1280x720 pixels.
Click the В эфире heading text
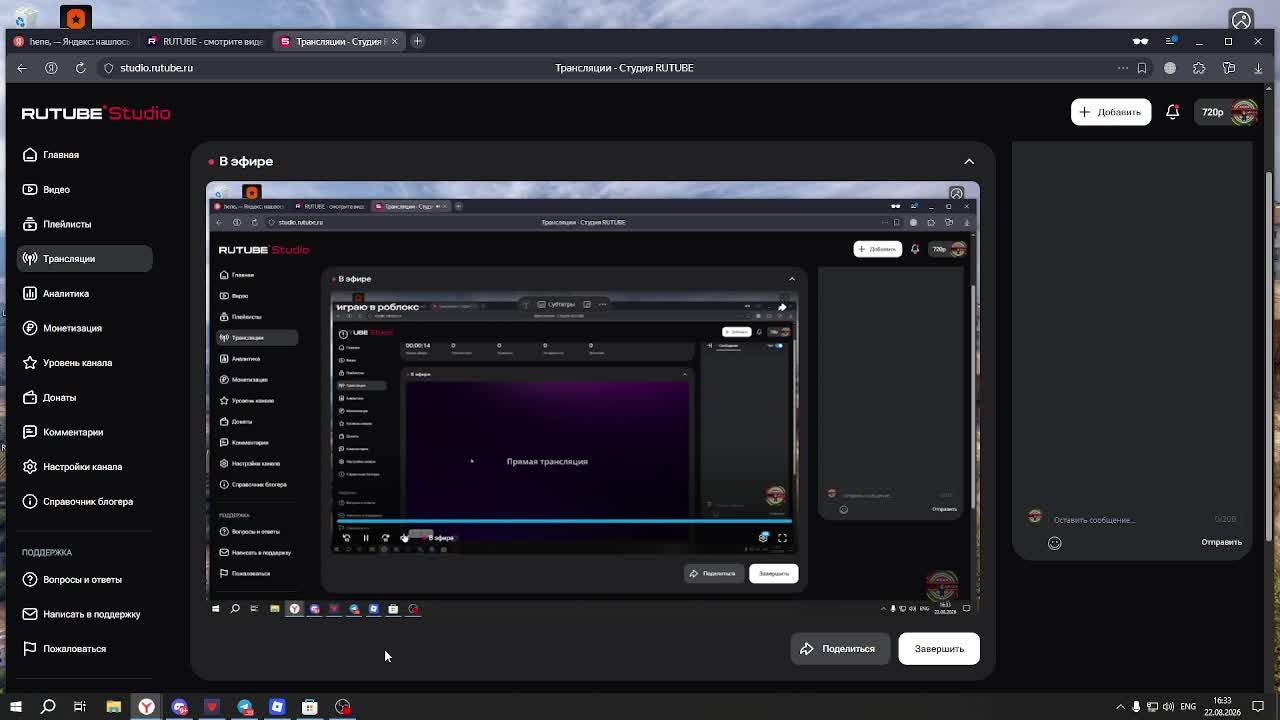pyautogui.click(x=246, y=161)
